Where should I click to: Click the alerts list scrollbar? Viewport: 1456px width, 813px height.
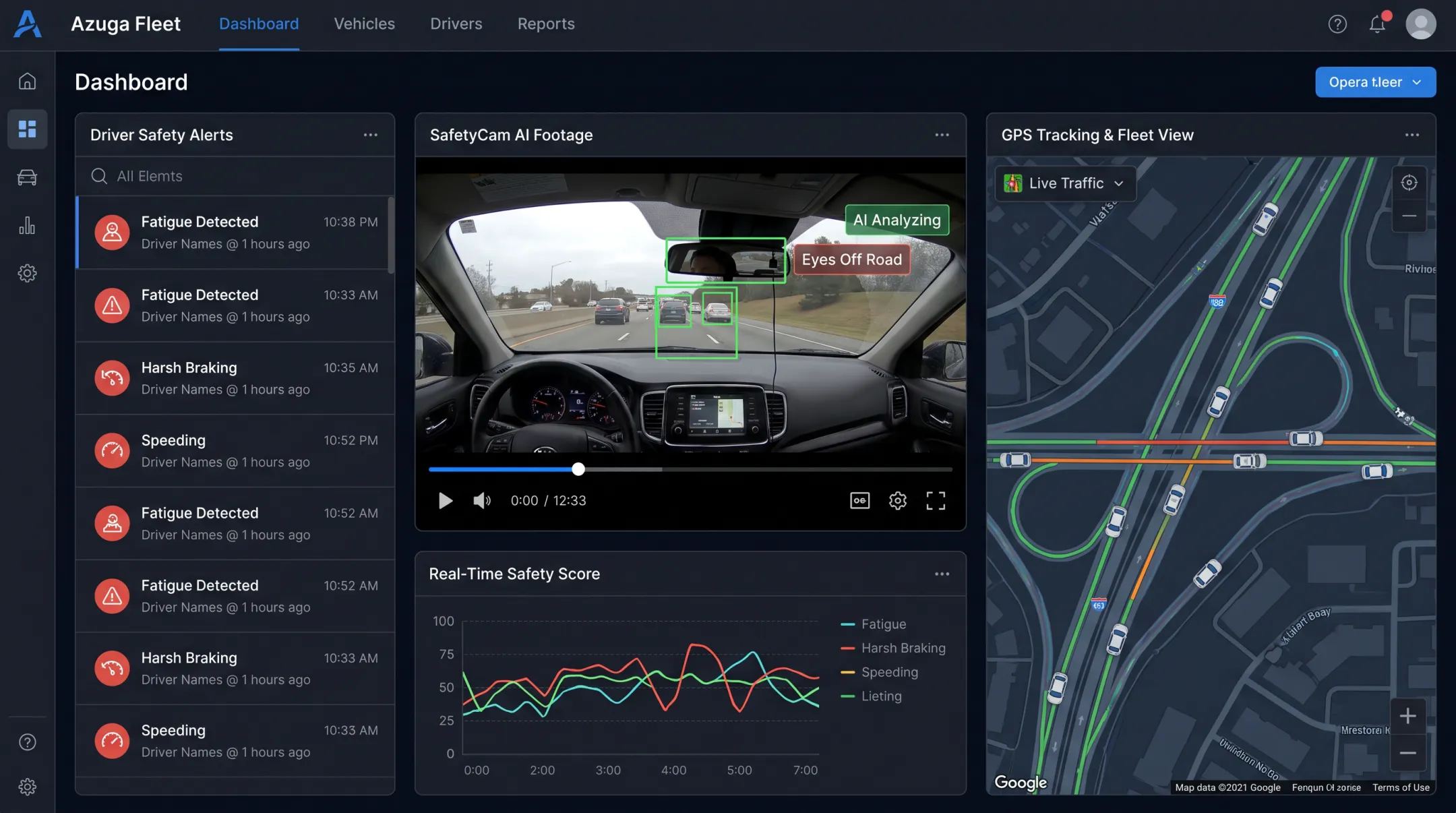(392, 235)
